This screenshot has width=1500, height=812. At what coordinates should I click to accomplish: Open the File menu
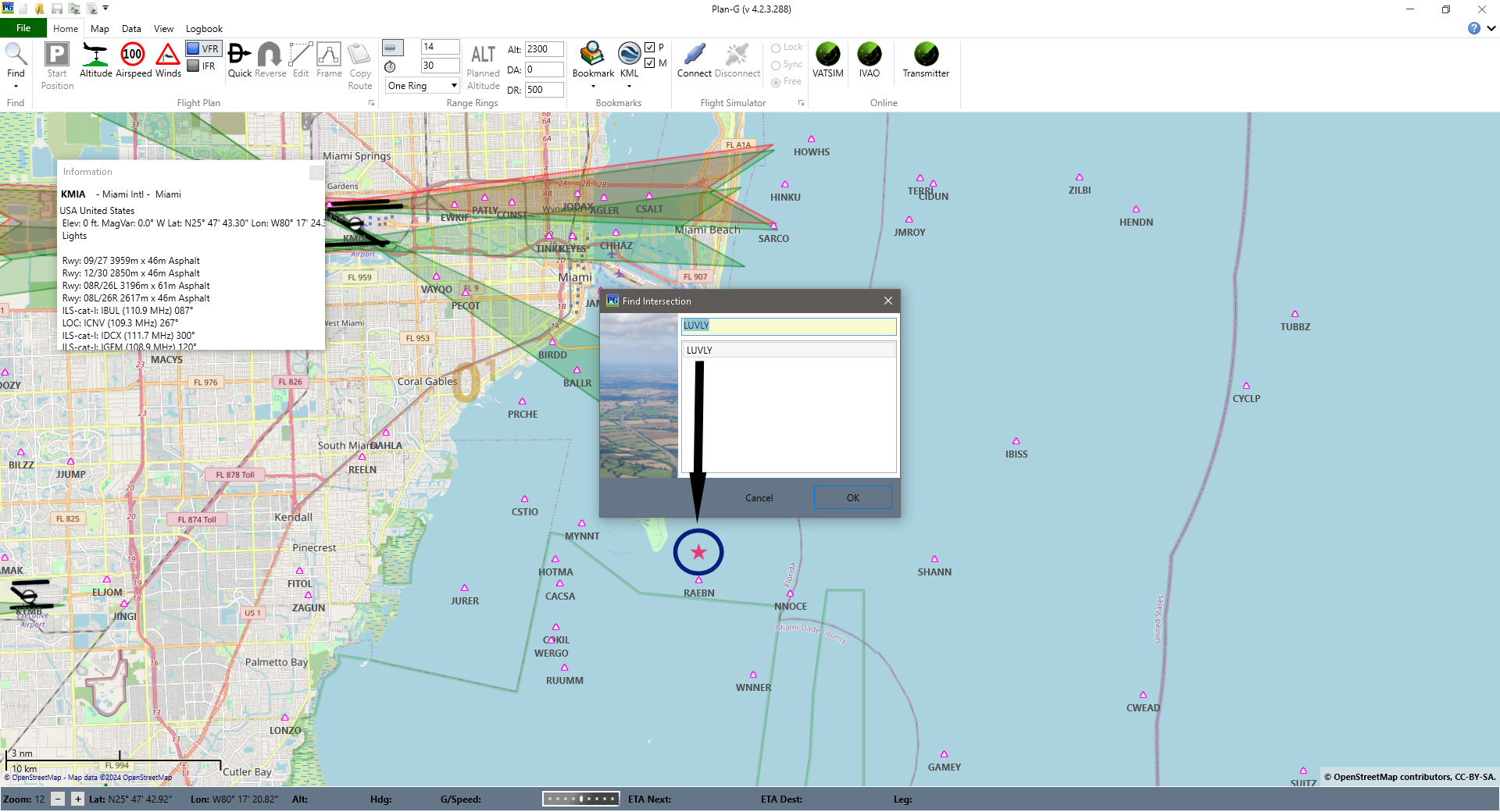point(23,28)
